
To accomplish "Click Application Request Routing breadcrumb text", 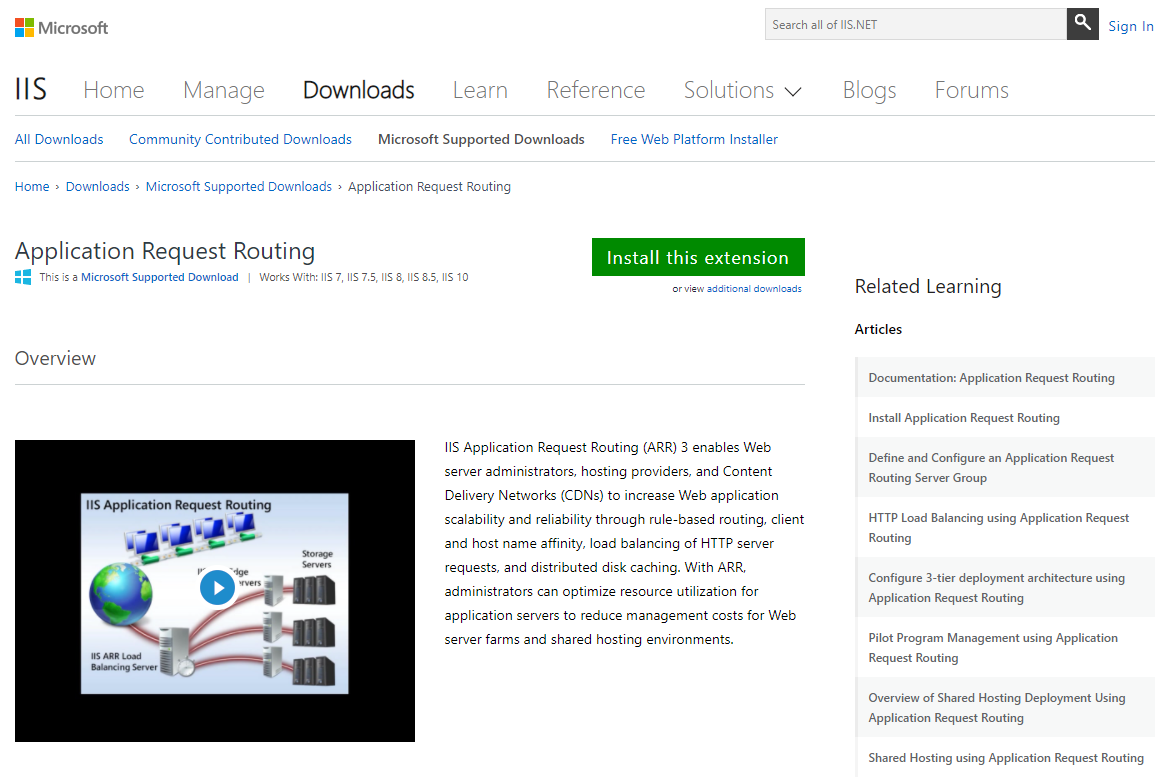I will pos(429,186).
